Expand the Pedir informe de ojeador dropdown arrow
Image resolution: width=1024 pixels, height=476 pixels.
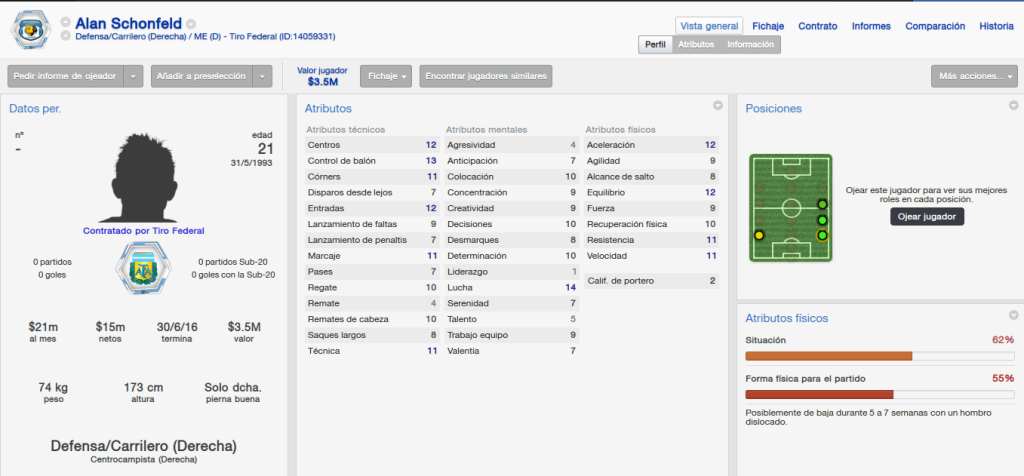[133, 76]
